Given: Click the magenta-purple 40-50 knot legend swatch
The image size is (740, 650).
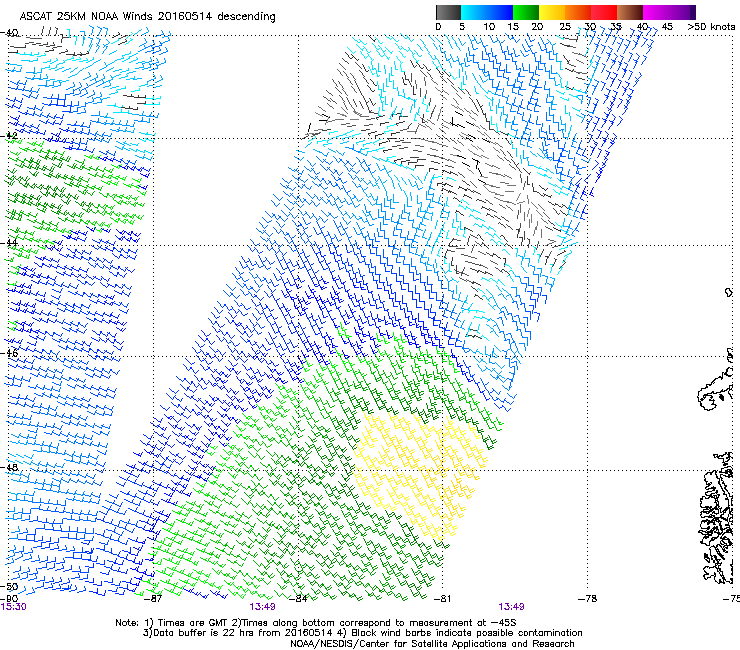Looking at the screenshot, I should pos(669,12).
